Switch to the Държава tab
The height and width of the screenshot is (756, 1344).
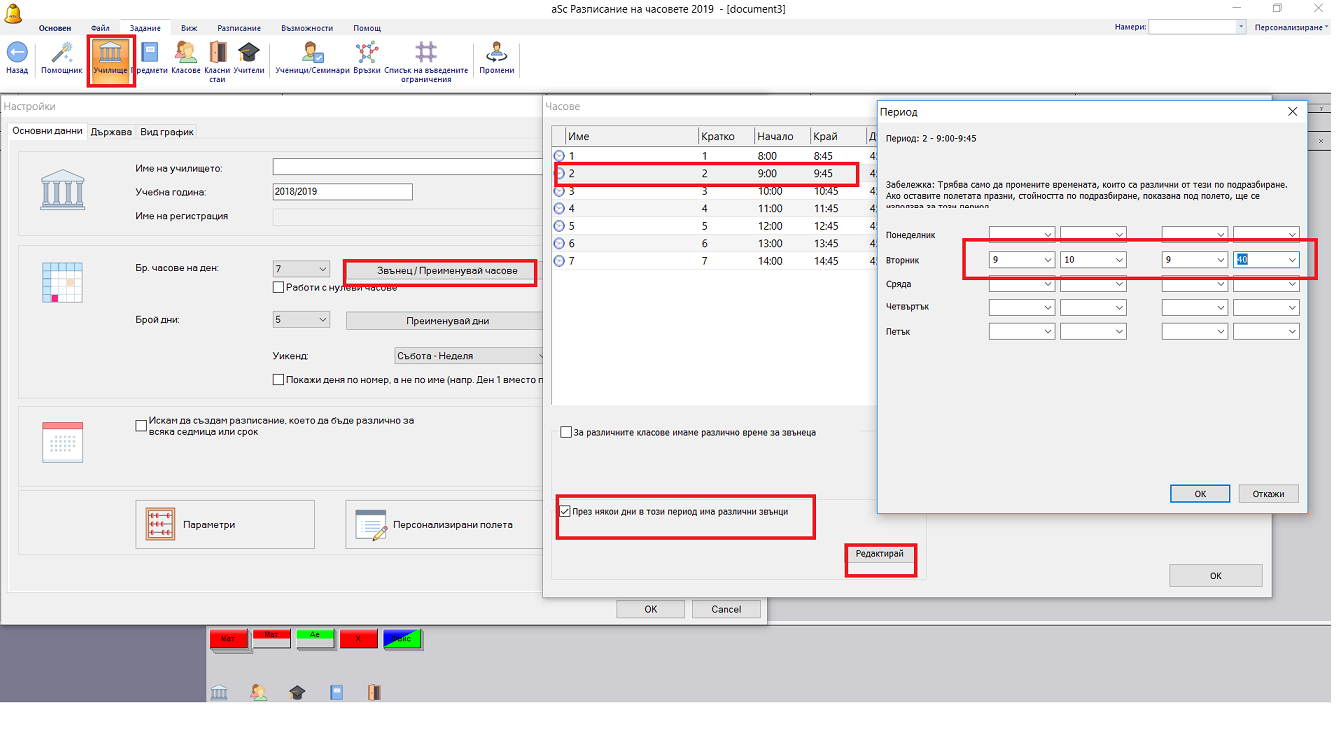(x=111, y=131)
